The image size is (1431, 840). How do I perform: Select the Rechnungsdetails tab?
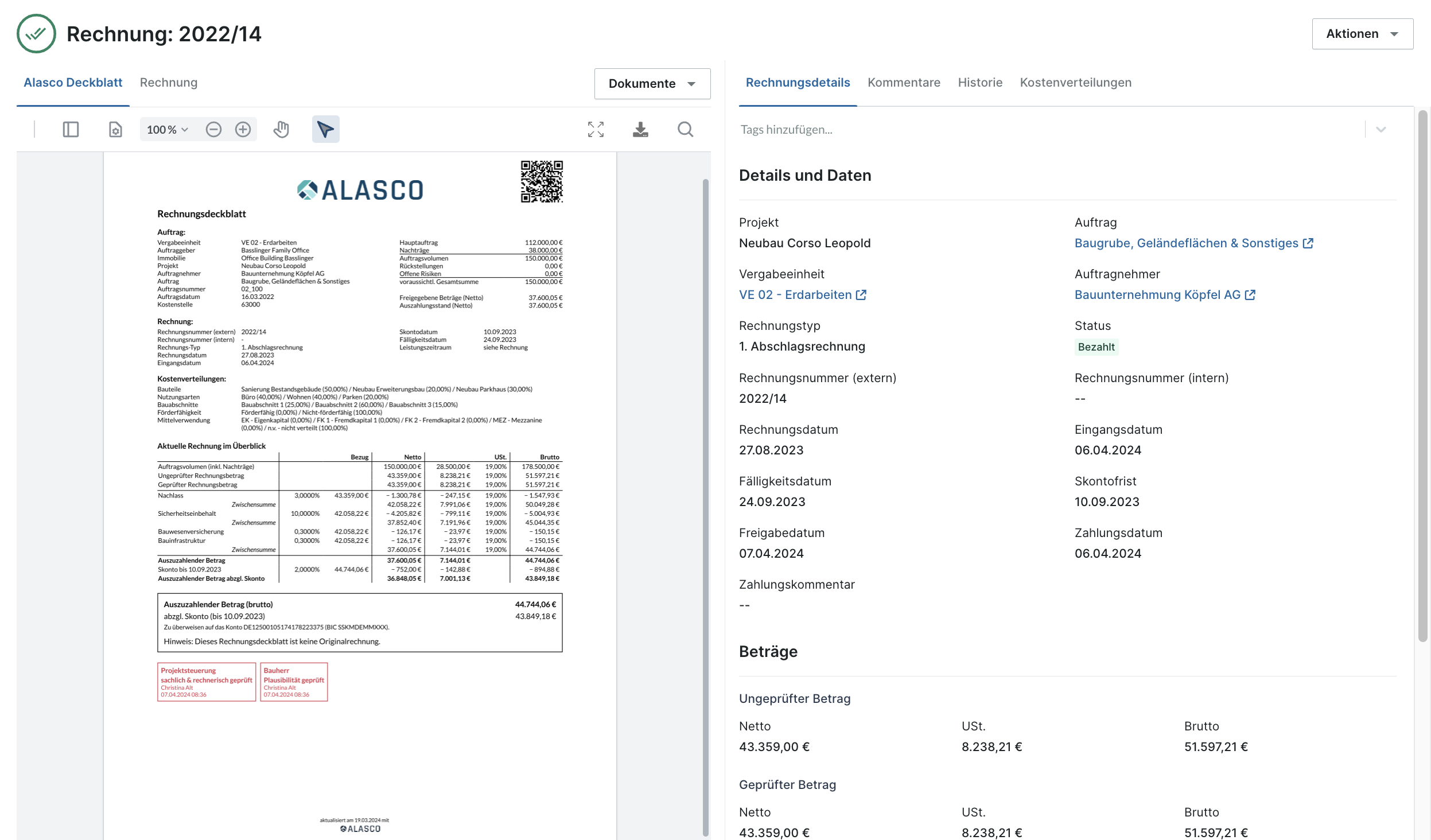point(798,83)
